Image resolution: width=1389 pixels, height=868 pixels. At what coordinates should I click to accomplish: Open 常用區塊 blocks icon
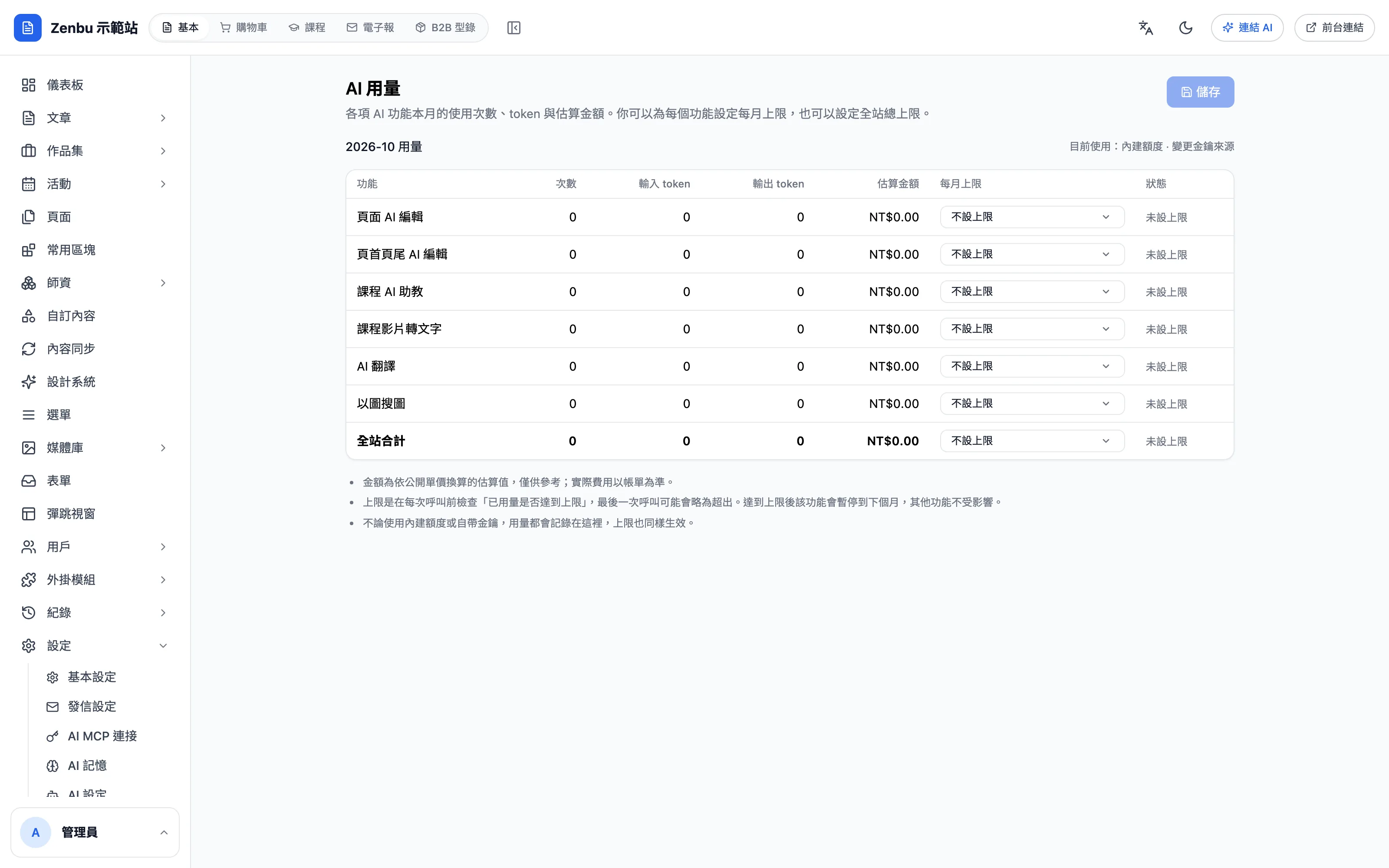(29, 250)
